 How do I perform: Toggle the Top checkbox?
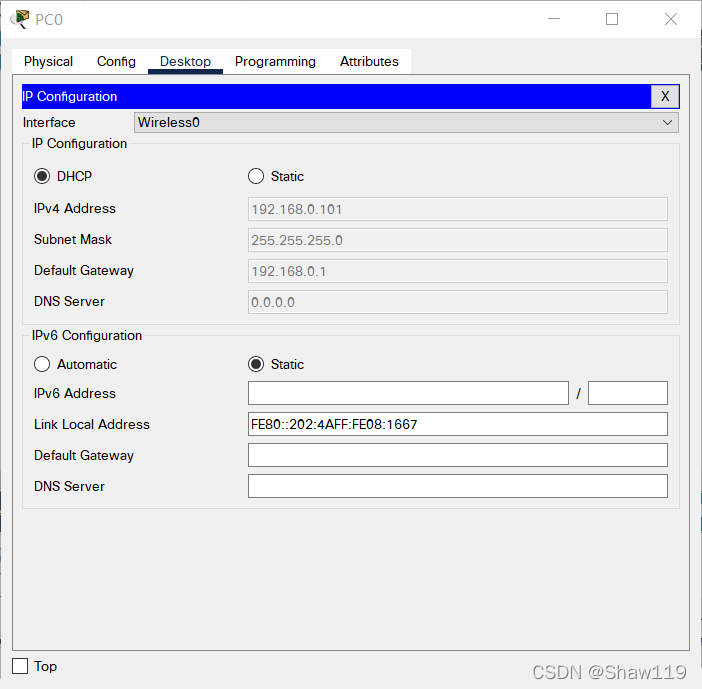pyautogui.click(x=20, y=666)
